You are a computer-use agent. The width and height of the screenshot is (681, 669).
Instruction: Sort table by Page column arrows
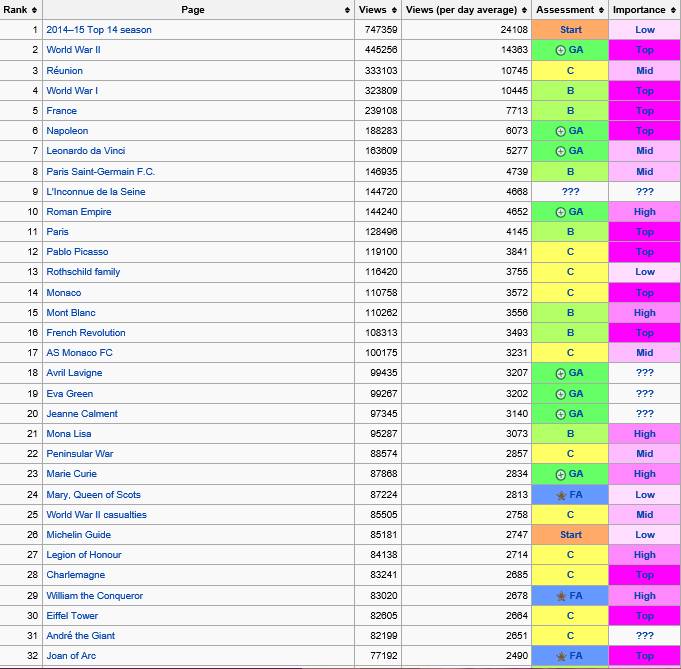point(347,10)
